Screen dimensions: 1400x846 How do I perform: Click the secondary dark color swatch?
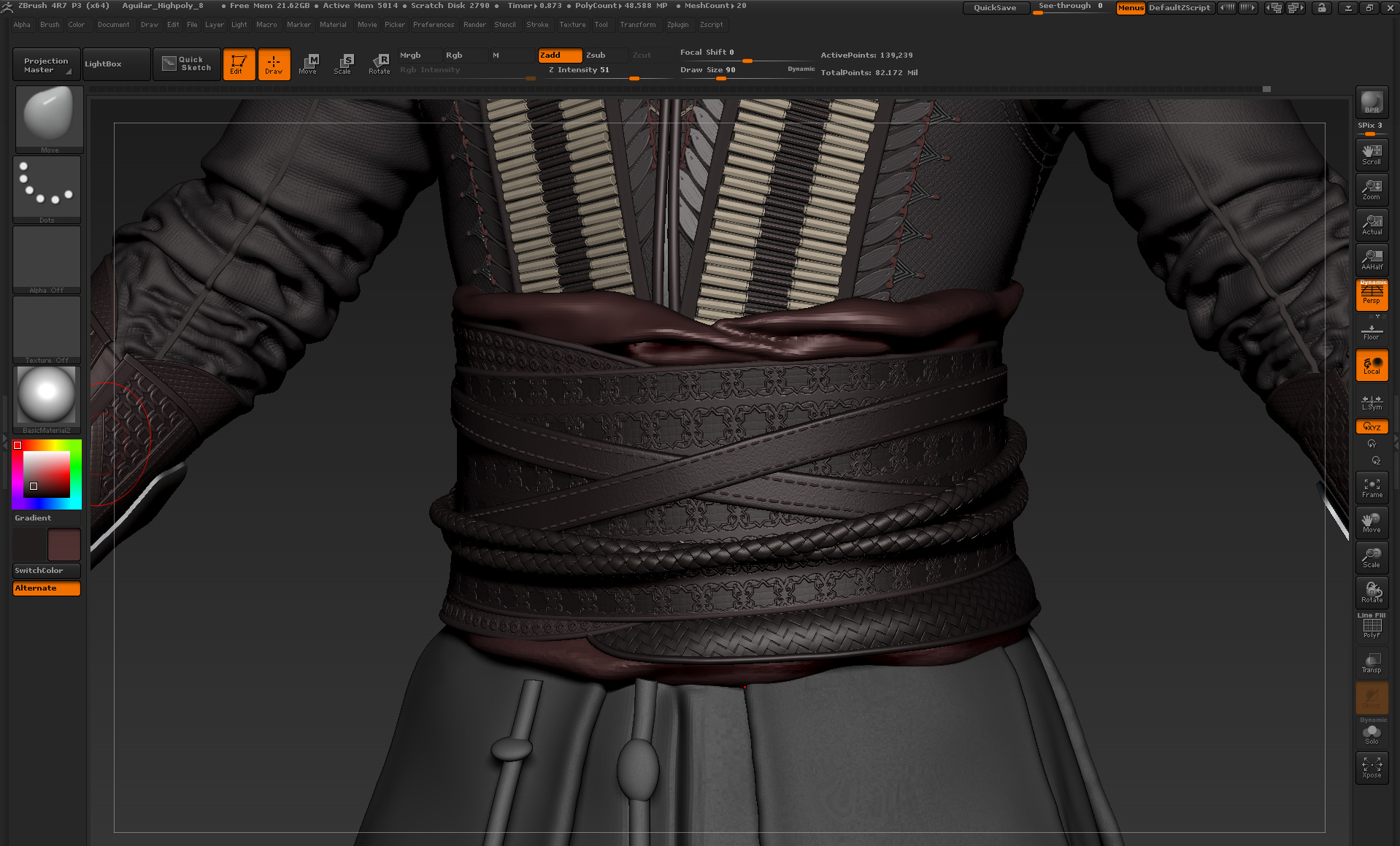(29, 545)
